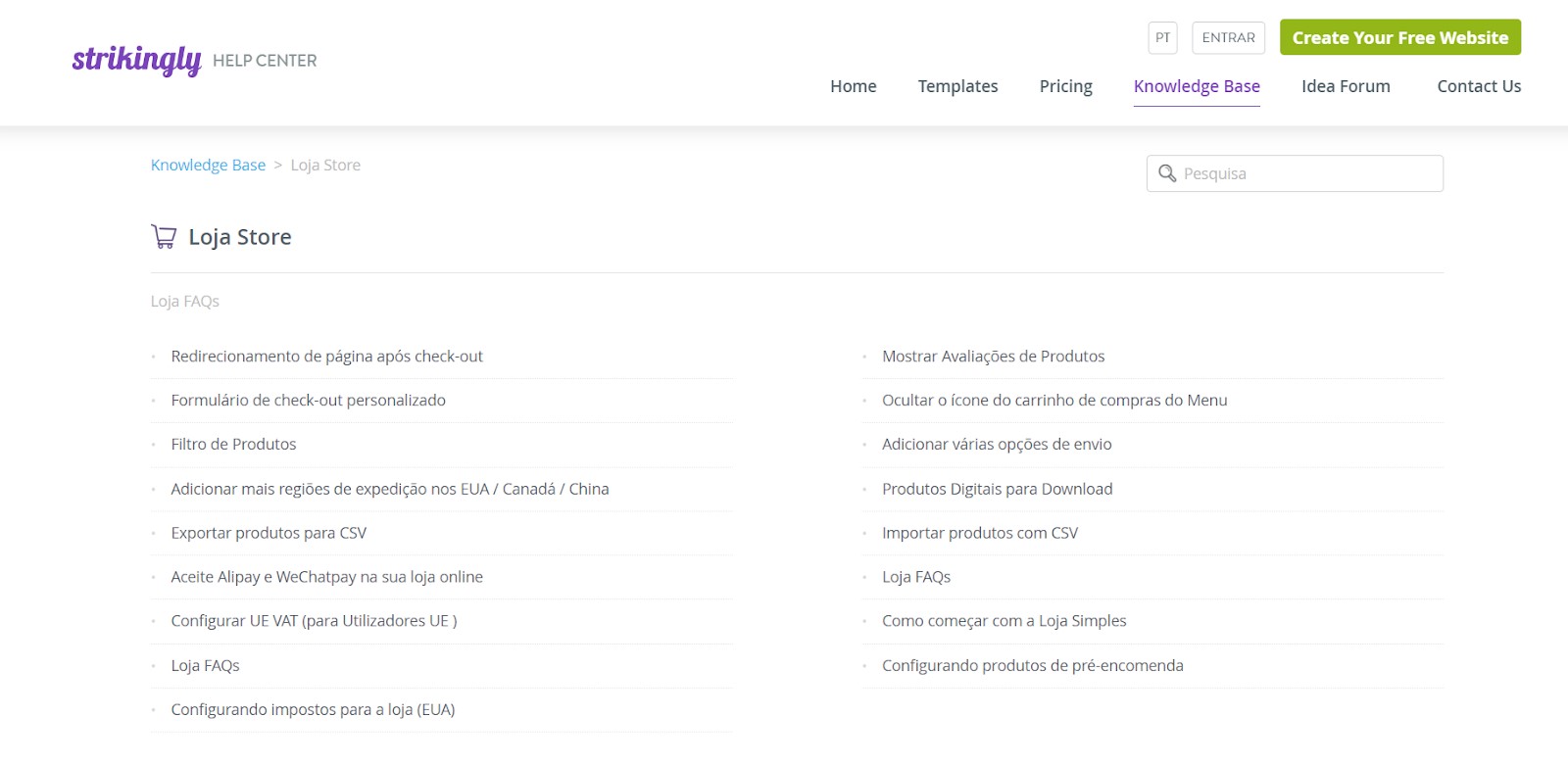Go to the Home menu item
This screenshot has width=1568, height=765.
point(853,86)
